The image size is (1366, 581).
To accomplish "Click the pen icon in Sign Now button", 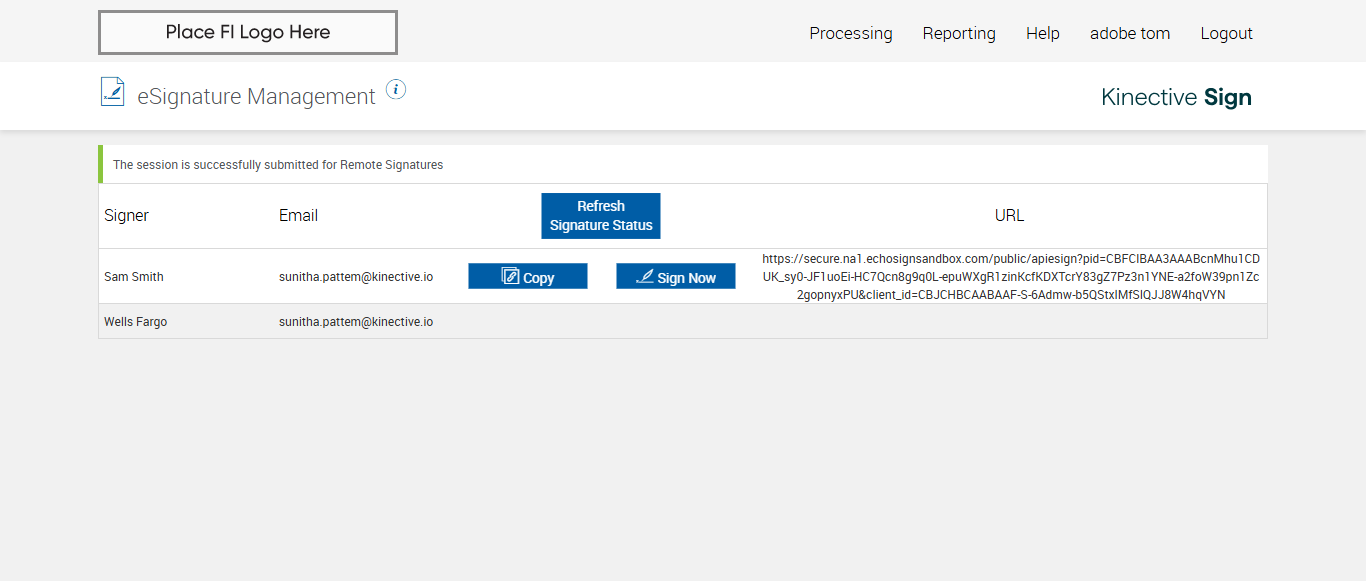I will tap(645, 276).
